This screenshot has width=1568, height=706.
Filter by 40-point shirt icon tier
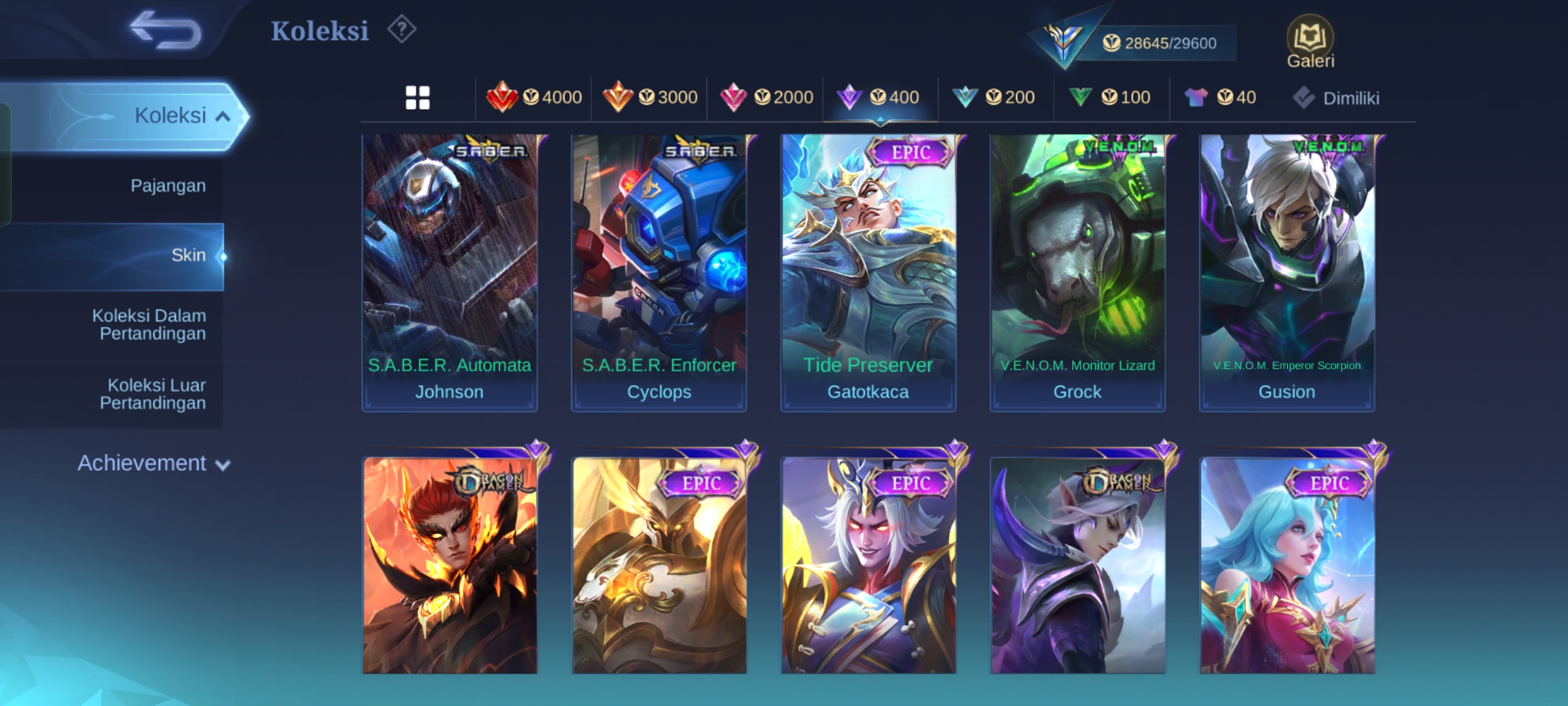(1220, 97)
